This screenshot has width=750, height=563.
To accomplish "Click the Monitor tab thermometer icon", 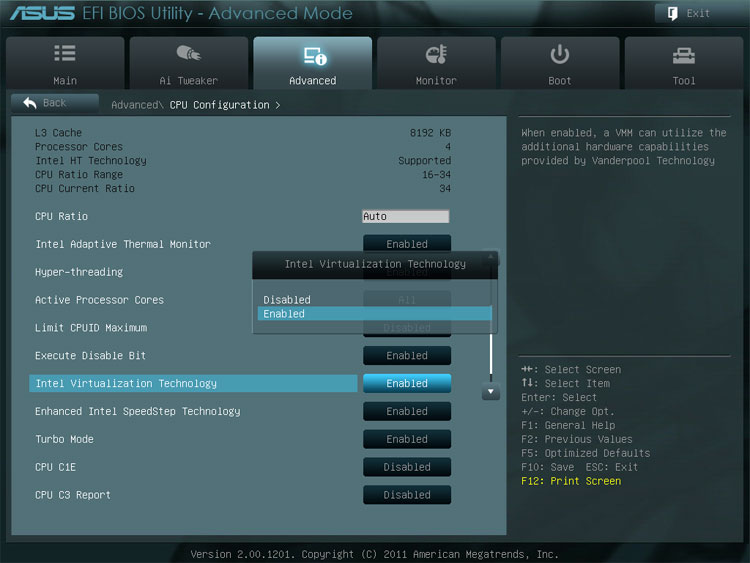I will (x=436, y=54).
